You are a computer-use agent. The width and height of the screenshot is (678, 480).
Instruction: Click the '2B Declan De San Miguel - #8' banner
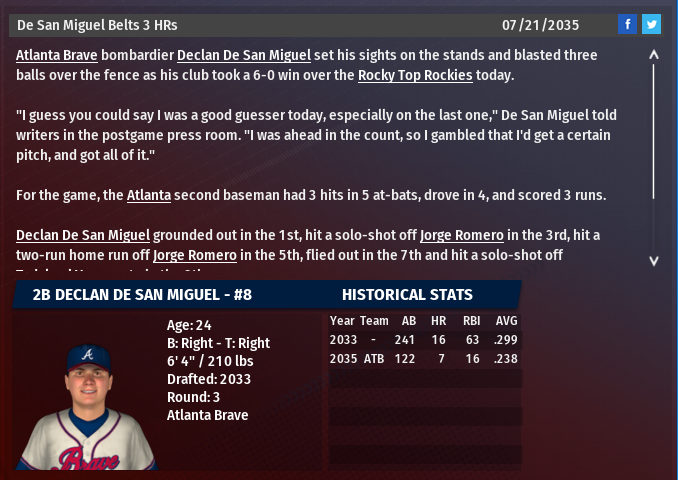coord(142,295)
